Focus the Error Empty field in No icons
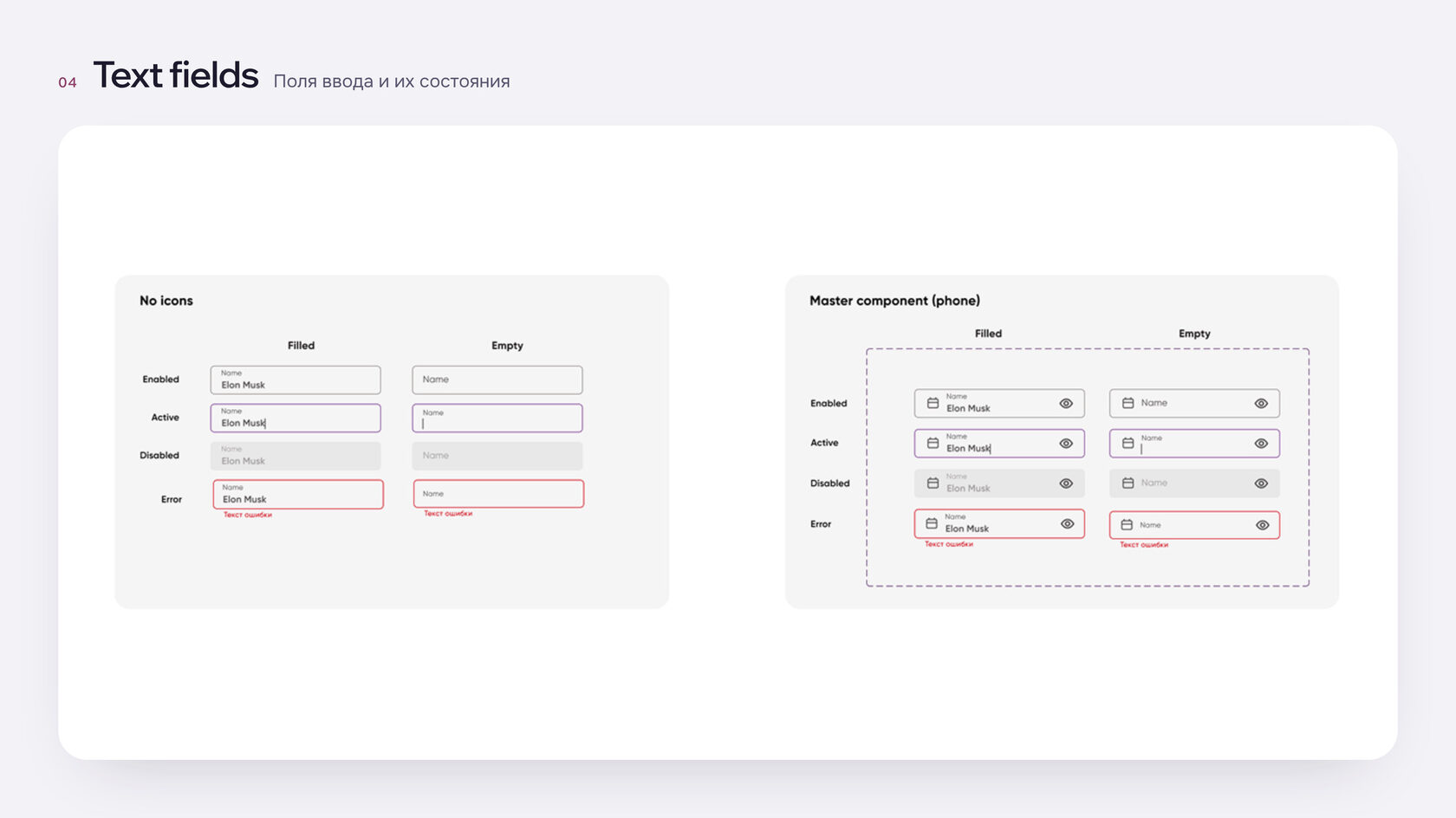The height and width of the screenshot is (818, 1456). 498,494
